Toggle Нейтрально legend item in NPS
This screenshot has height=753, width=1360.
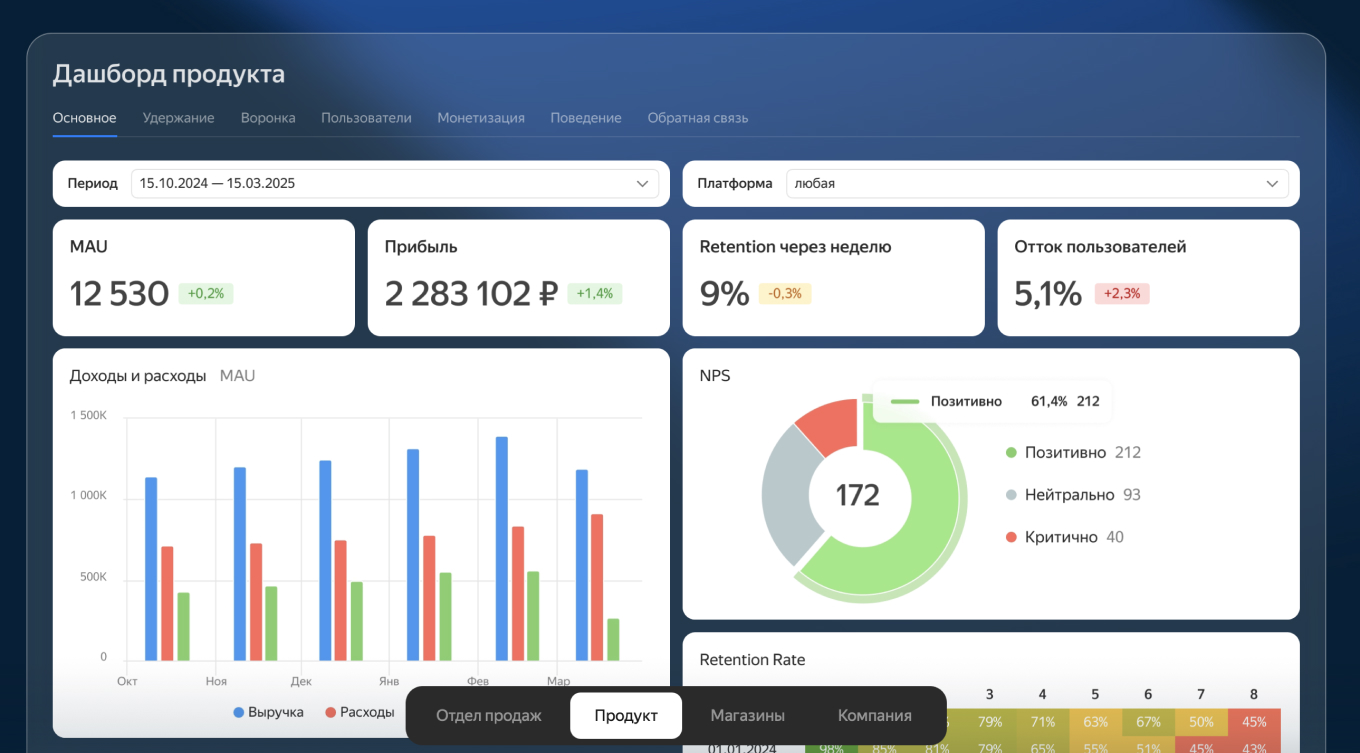pyautogui.click(x=1073, y=495)
